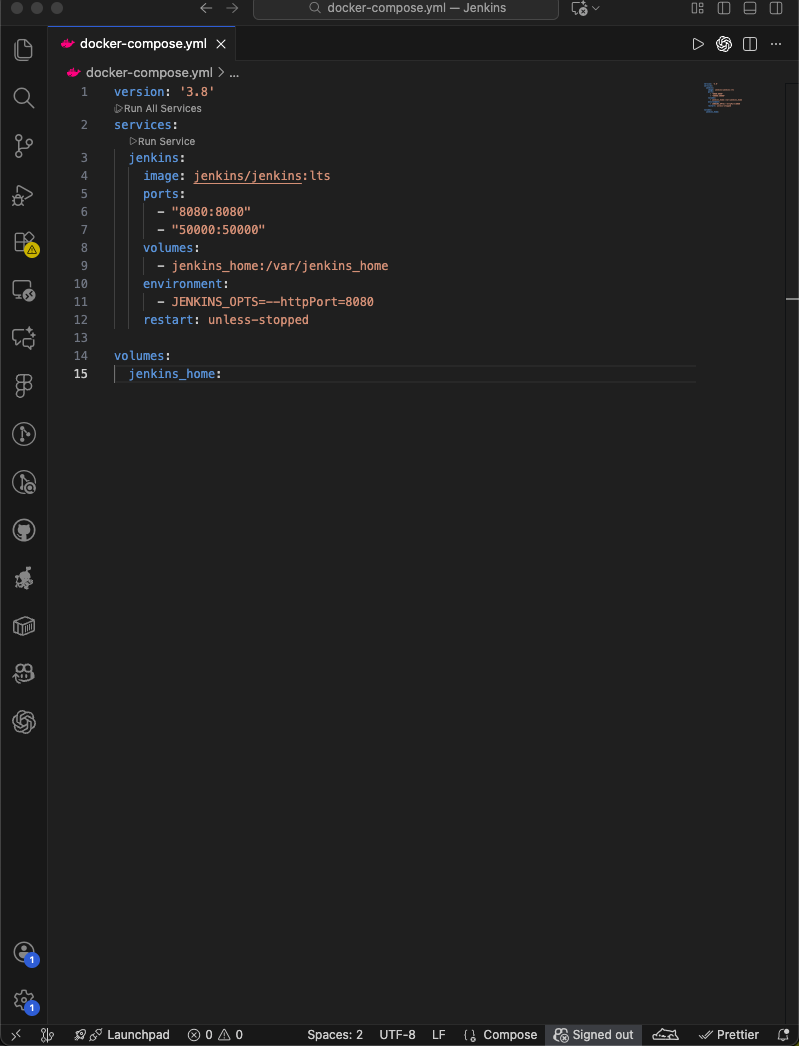
Task: Open the notifications bell in status bar
Action: 783,1035
